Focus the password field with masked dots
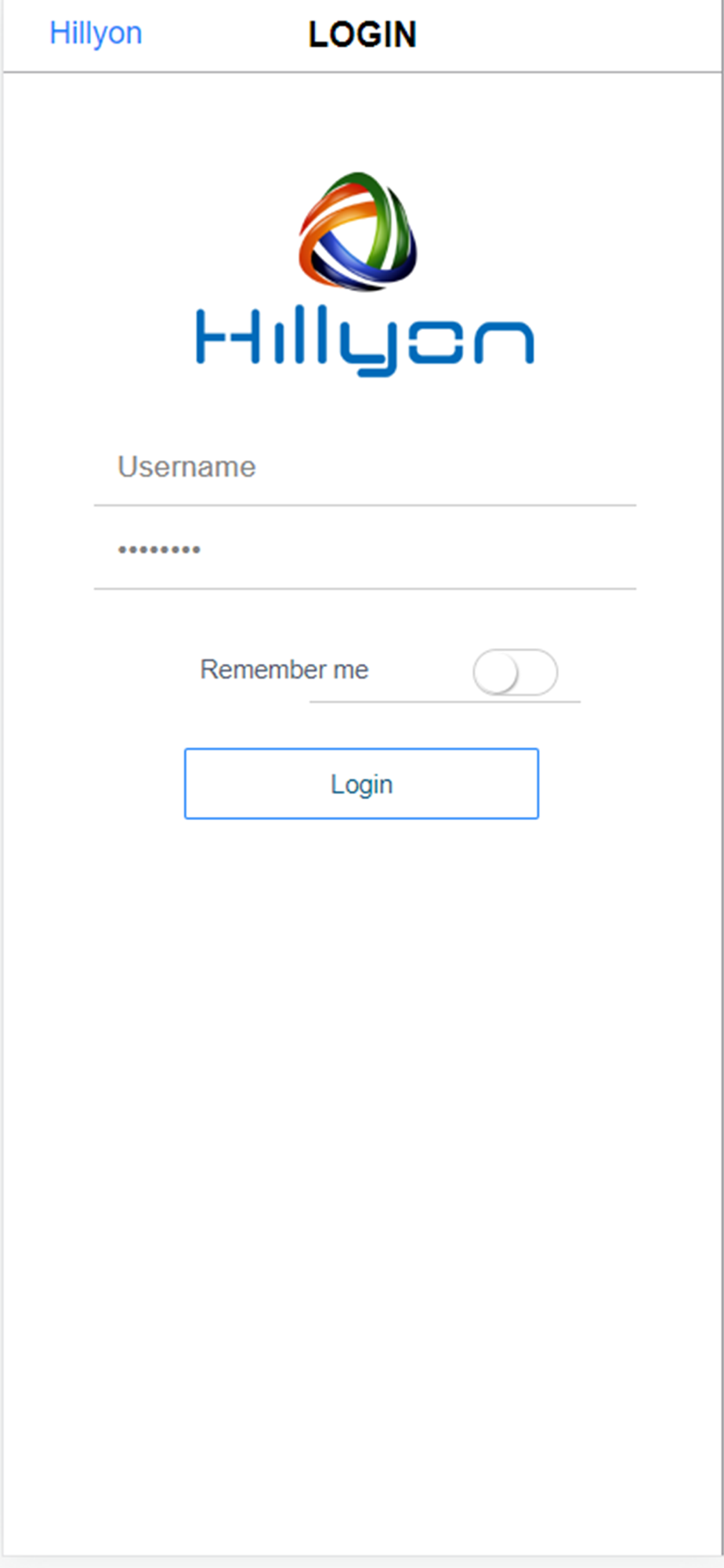Viewport: 724px width, 1568px height. [x=365, y=550]
